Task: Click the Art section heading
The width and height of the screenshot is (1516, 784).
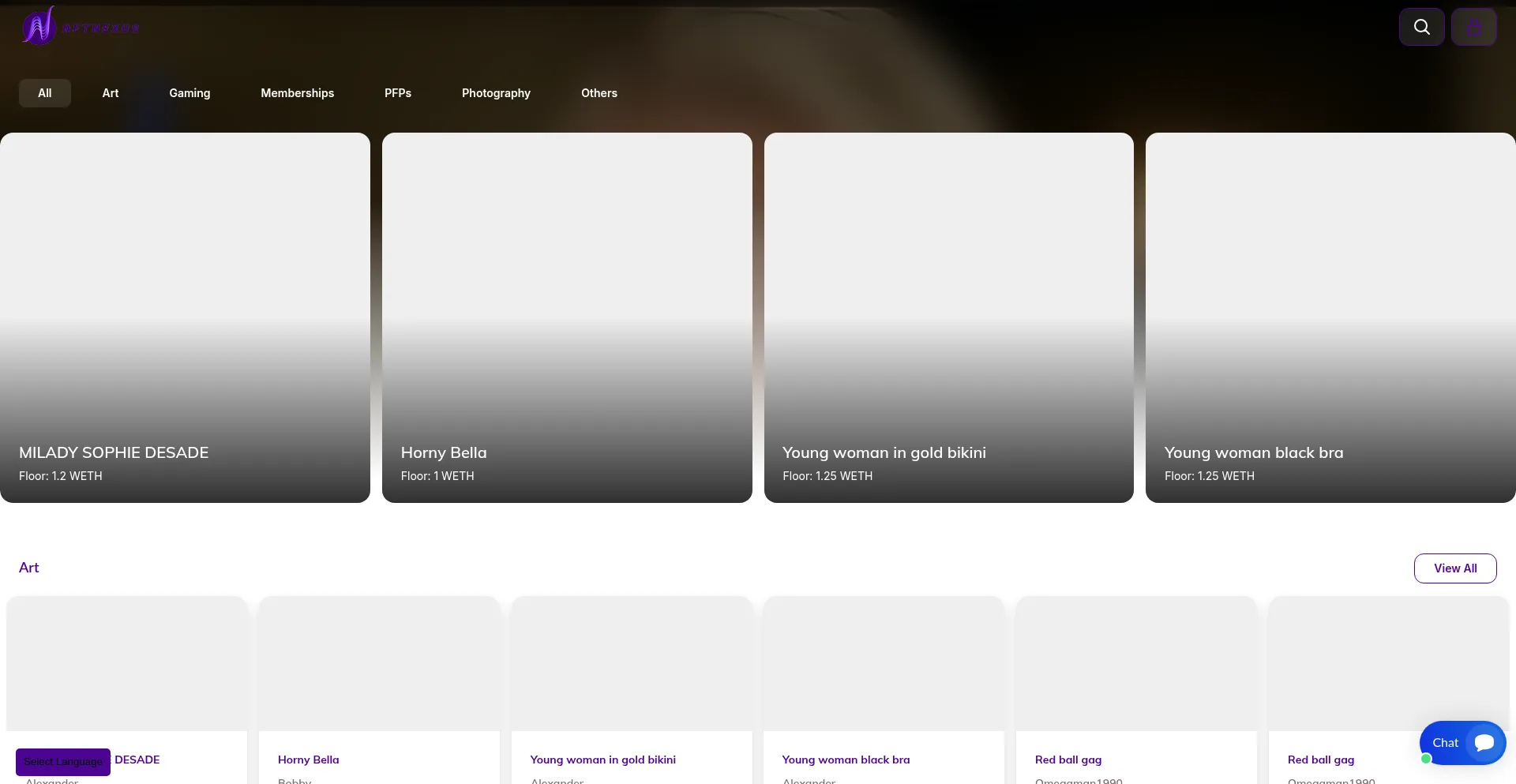Action: (x=29, y=568)
